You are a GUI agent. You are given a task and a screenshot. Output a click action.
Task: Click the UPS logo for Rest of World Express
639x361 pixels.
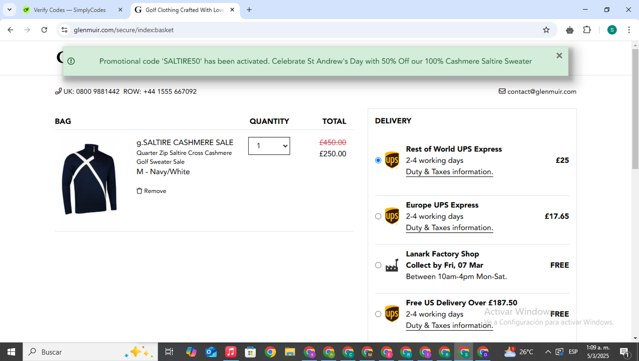[x=392, y=160]
